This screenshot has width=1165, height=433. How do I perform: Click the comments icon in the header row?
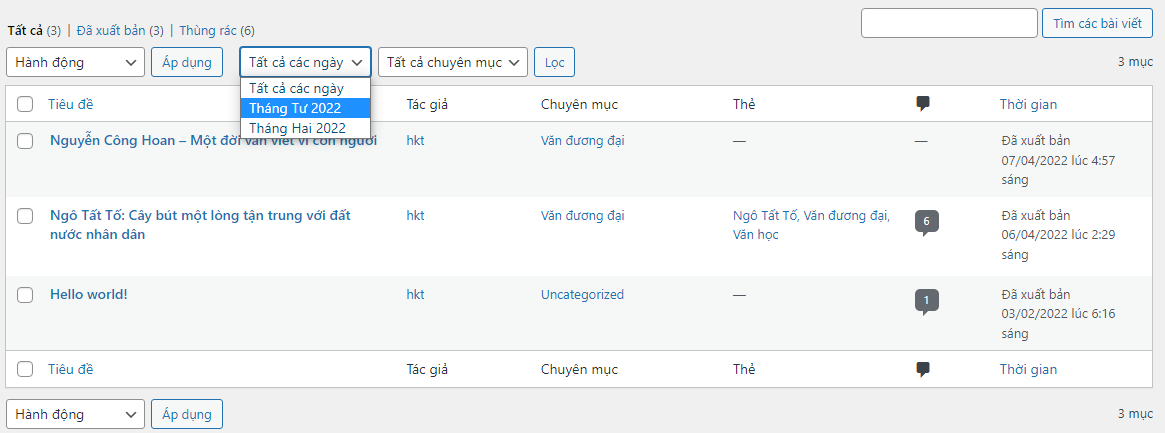pos(923,104)
